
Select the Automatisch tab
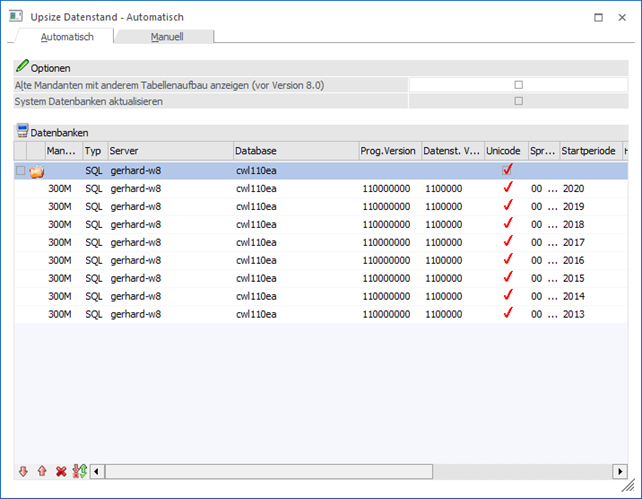(67, 37)
